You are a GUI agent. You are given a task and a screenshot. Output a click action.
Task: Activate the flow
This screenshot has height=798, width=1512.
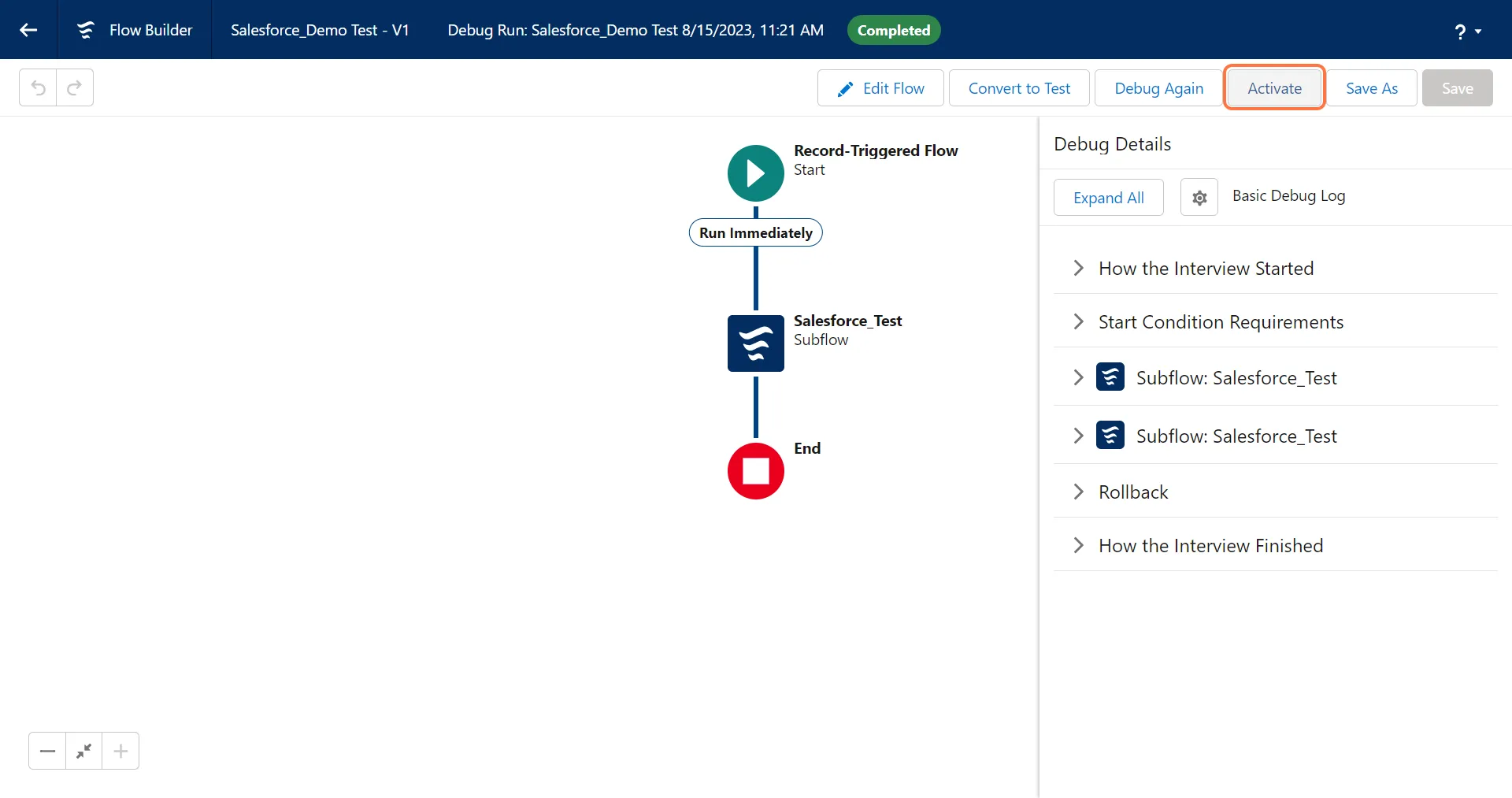(1274, 88)
